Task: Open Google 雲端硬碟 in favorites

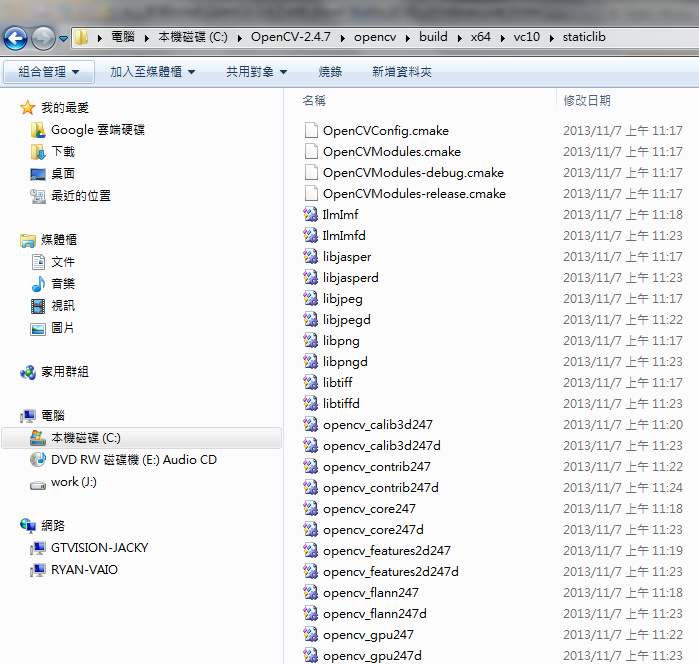Action: 98,130
